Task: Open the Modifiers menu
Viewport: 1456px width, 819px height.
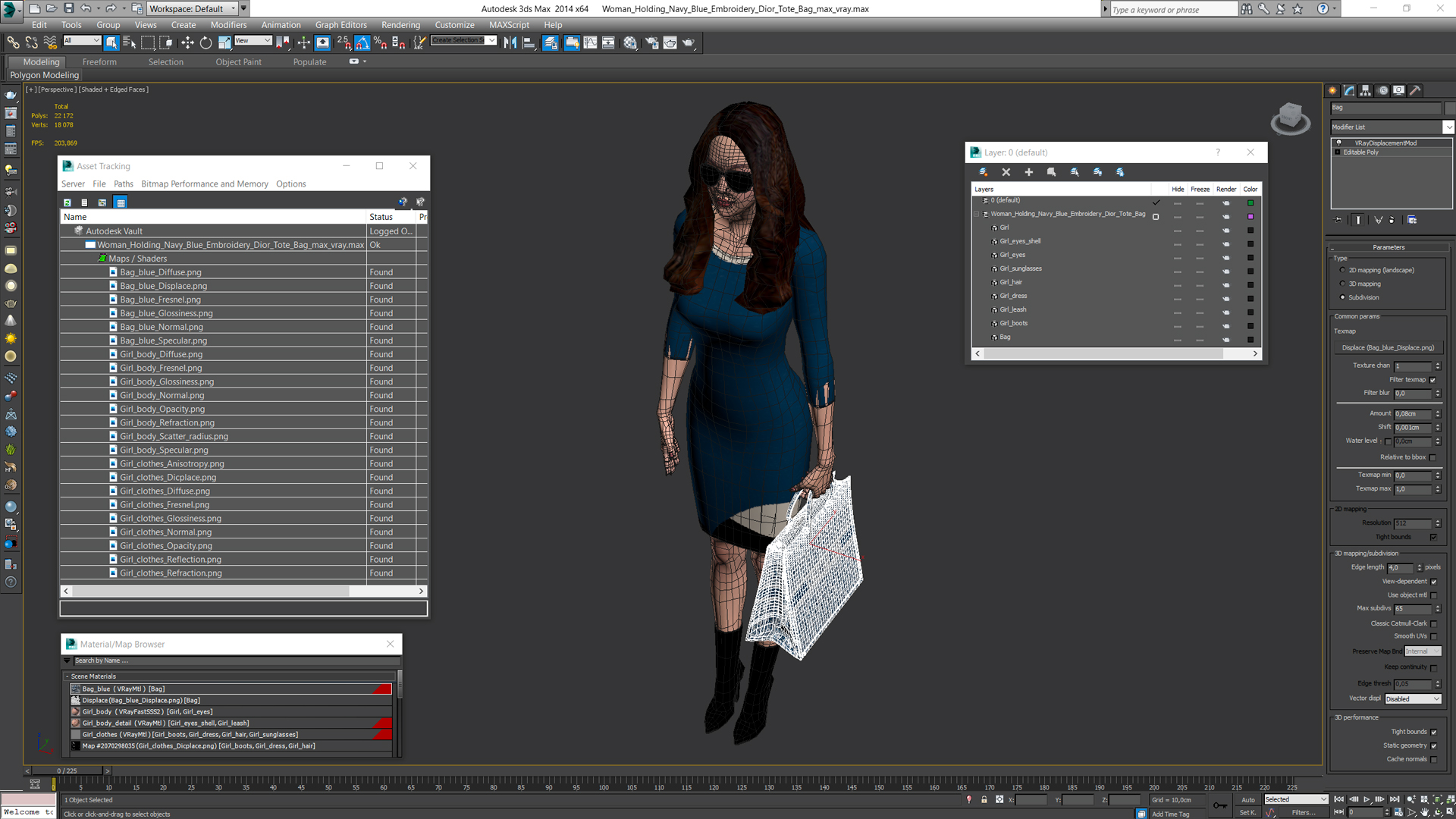Action: [228, 25]
